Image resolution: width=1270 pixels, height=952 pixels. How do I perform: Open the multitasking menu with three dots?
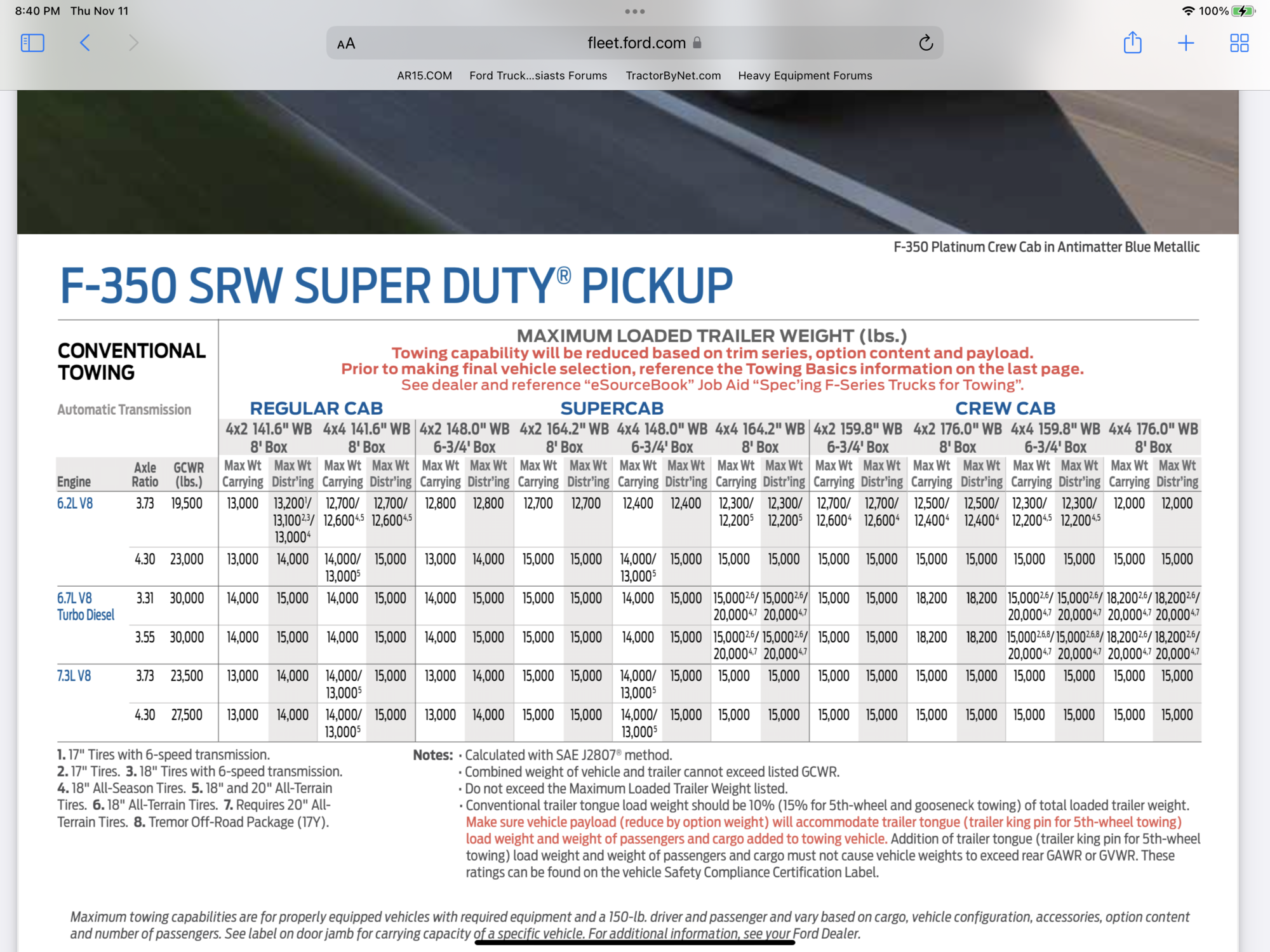coord(634,11)
